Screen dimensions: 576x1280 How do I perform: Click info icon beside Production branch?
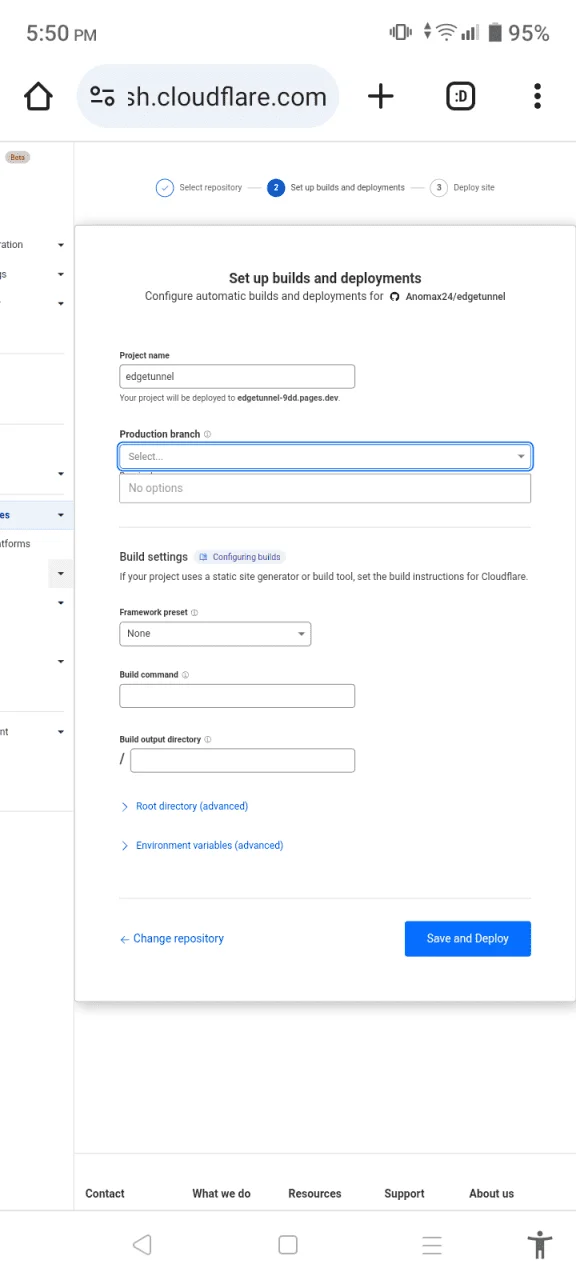tap(208, 435)
